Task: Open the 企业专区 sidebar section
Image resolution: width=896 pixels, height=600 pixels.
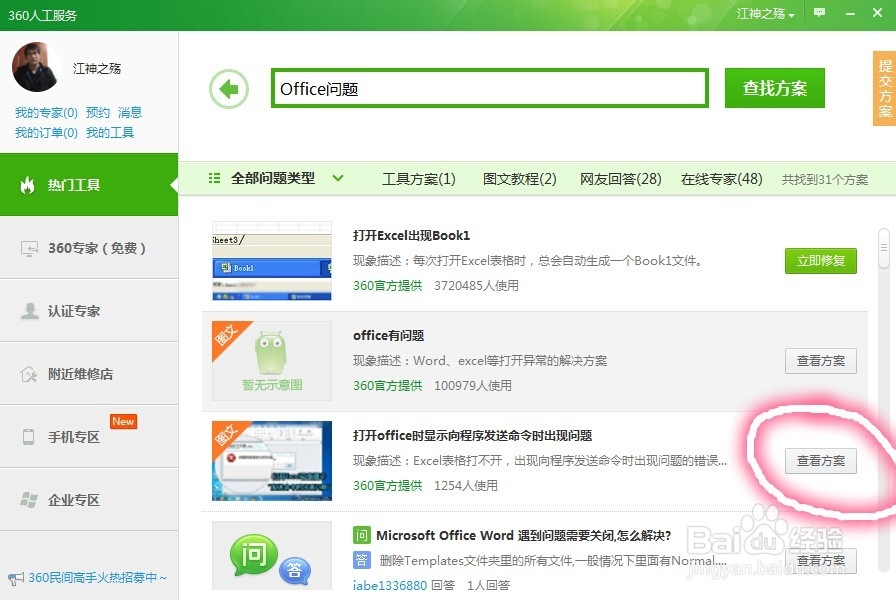Action: [89, 499]
